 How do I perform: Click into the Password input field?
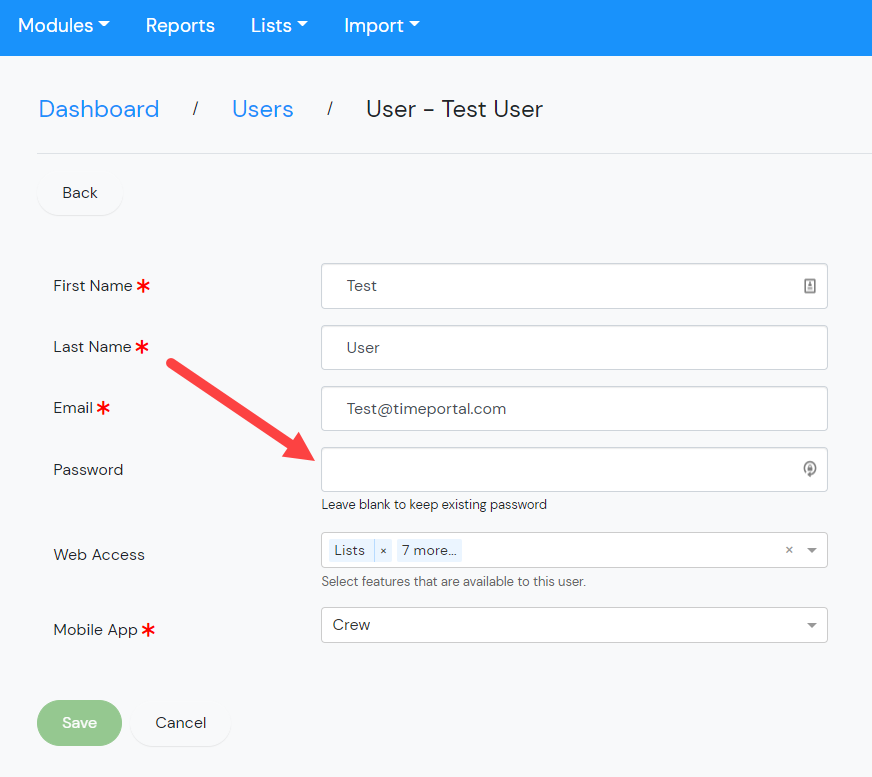point(574,469)
